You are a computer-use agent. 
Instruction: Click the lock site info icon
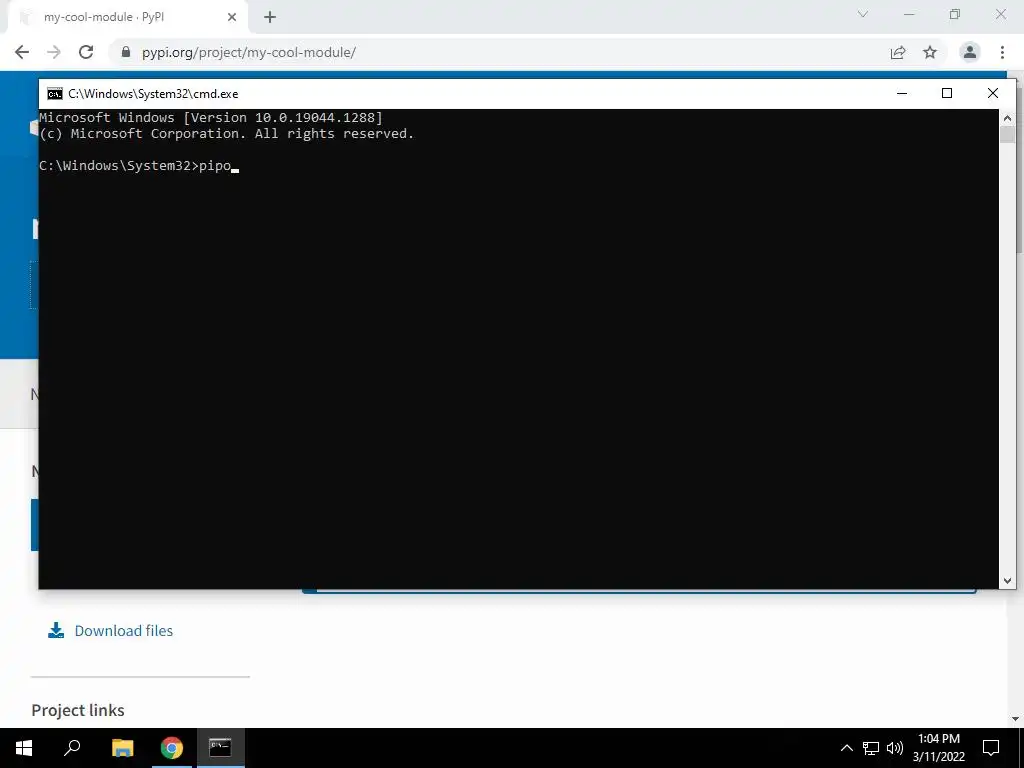126,52
